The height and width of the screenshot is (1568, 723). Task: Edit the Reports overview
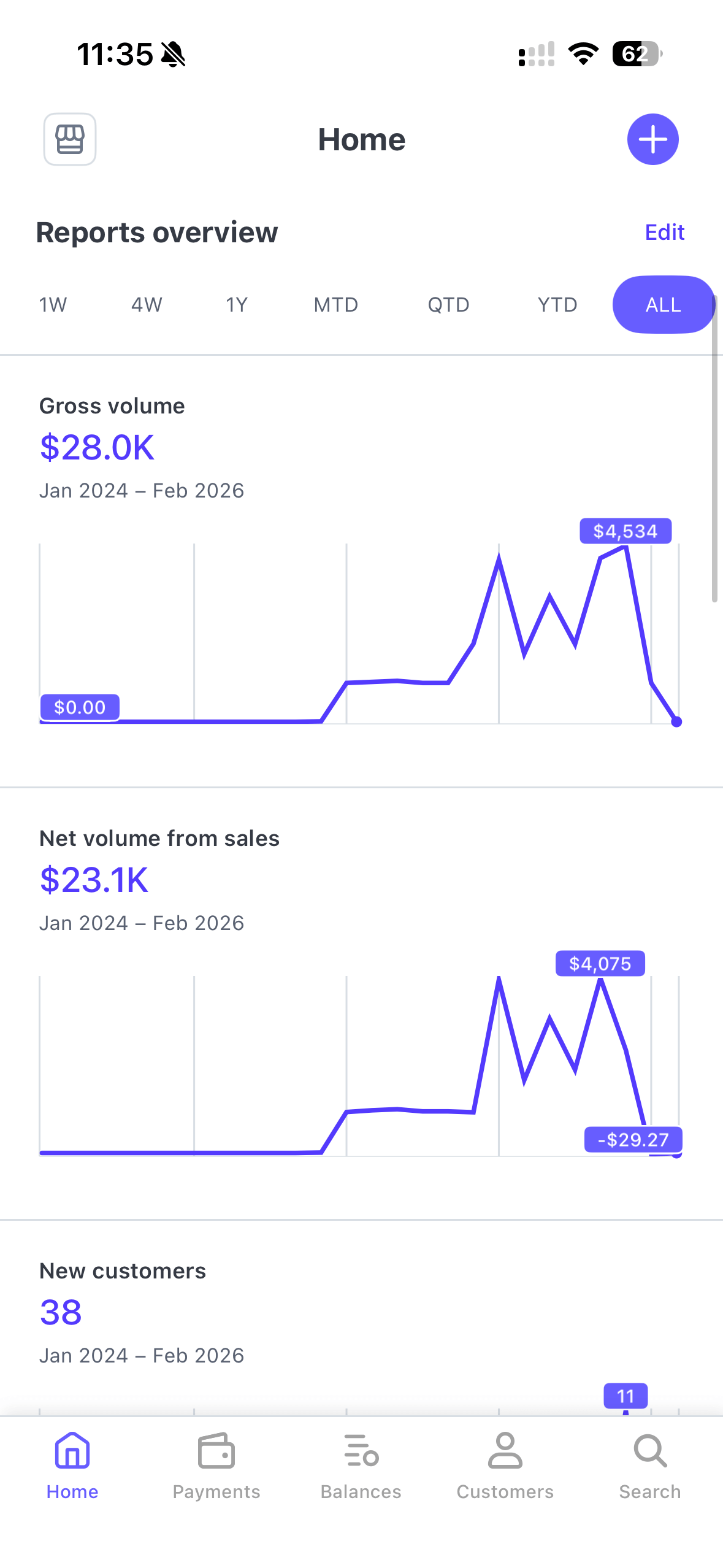[664, 233]
